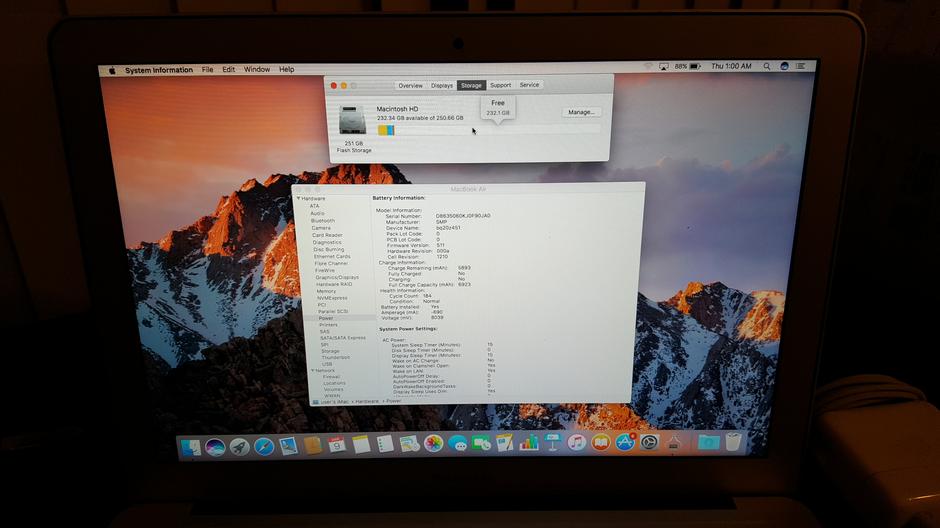The width and height of the screenshot is (940, 528).
Task: Open Spotlight search magnifier
Action: (767, 67)
